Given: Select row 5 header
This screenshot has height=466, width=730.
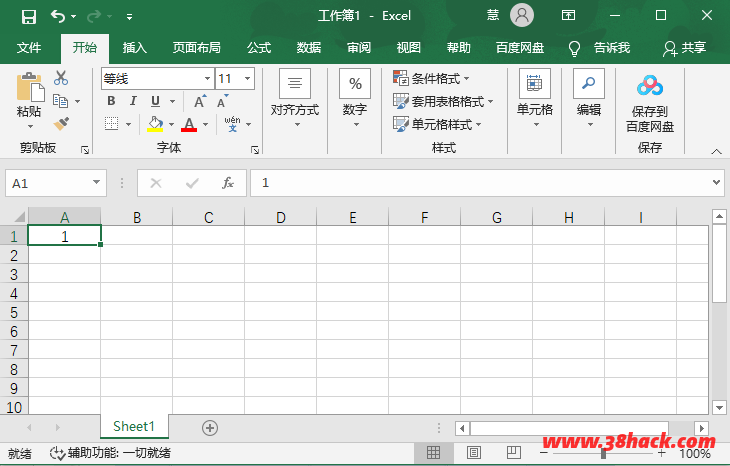Looking at the screenshot, I should pyautogui.click(x=14, y=312).
